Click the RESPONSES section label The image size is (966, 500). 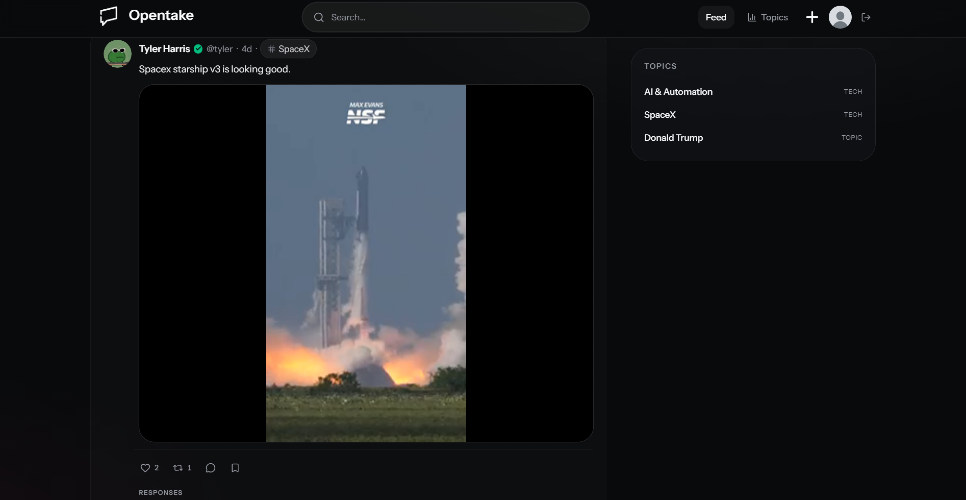click(x=160, y=493)
